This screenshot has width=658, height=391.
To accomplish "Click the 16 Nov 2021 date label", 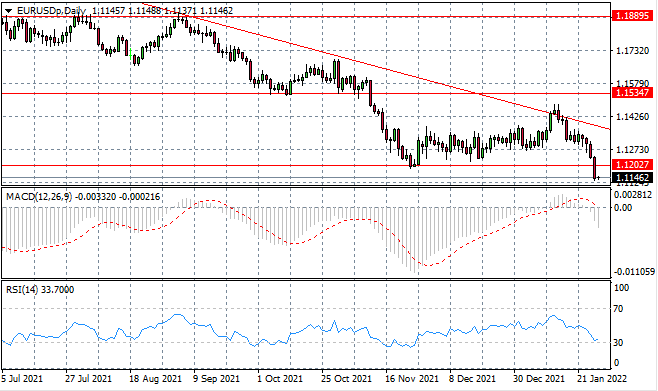I will click(412, 379).
